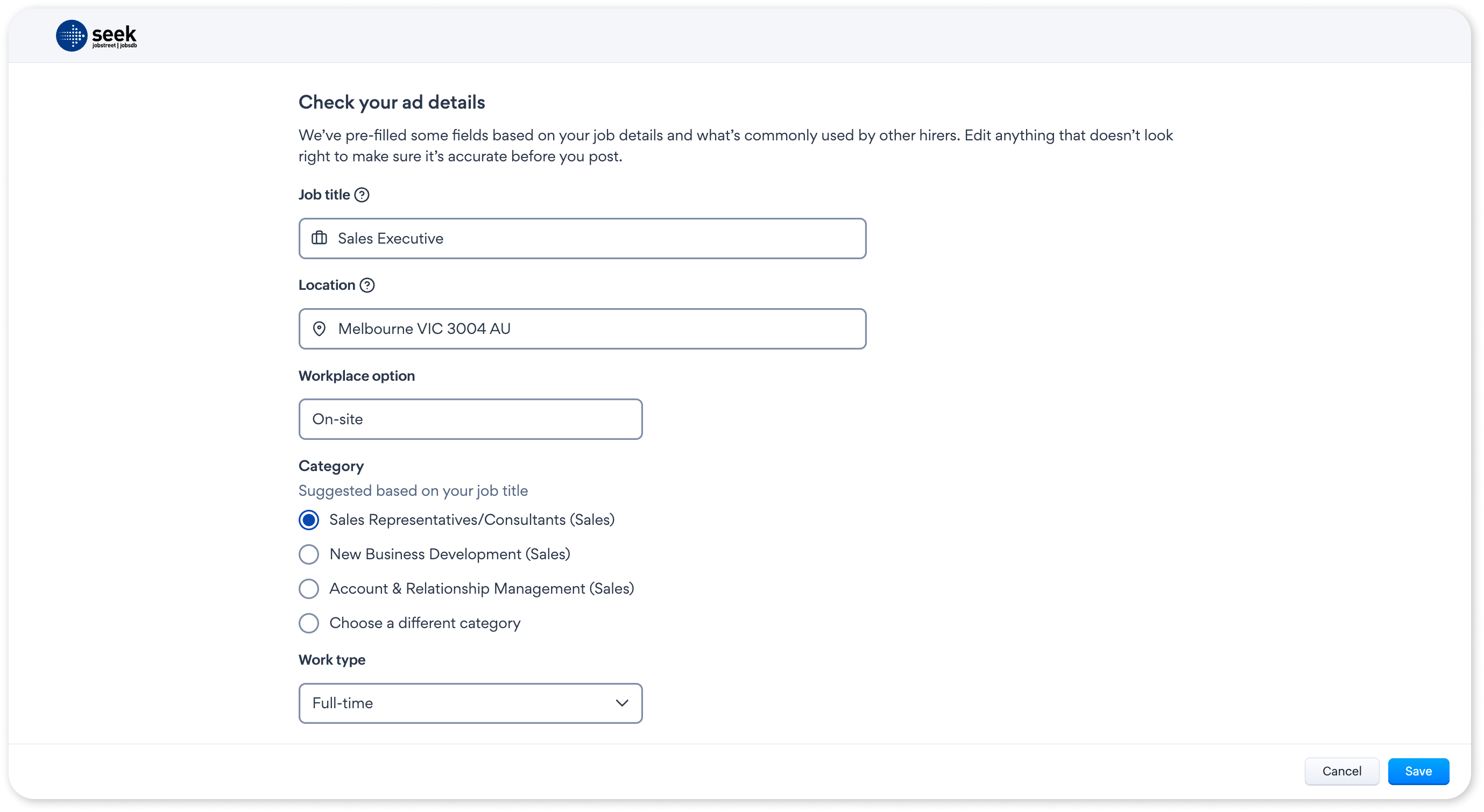Choose a different category radio option
The height and width of the screenshot is (812, 1484).
[309, 623]
